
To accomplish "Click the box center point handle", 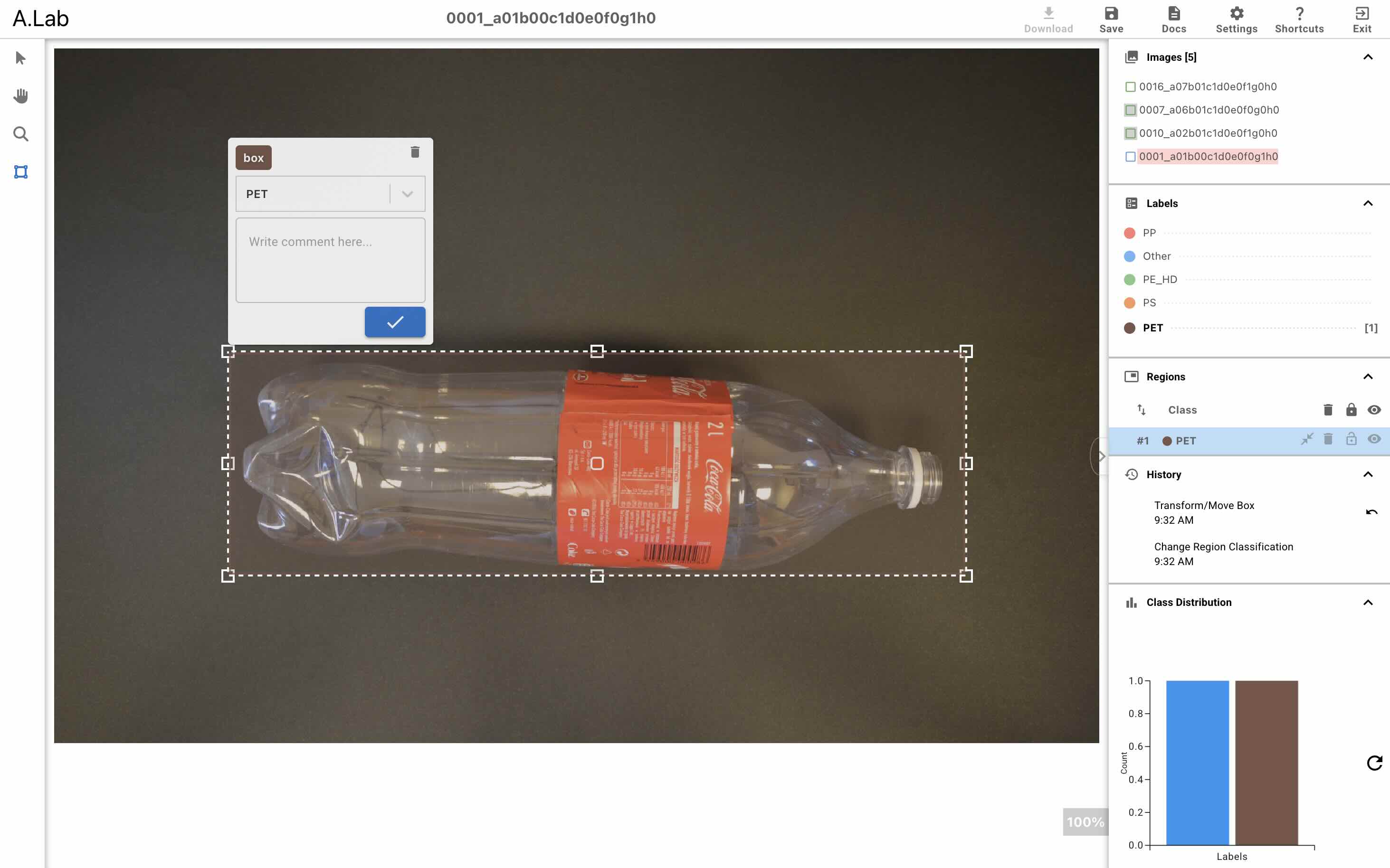I will click(x=597, y=463).
